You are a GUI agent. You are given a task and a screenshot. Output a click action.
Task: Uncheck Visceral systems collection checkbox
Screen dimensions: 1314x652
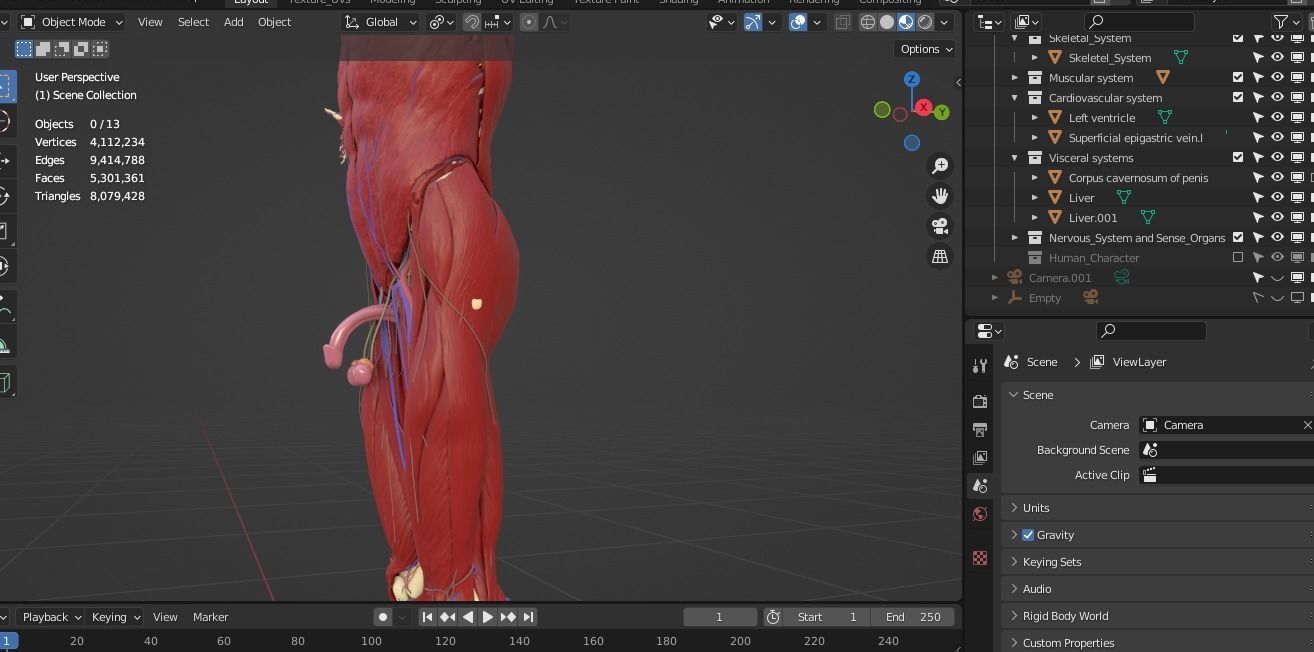coord(1238,158)
